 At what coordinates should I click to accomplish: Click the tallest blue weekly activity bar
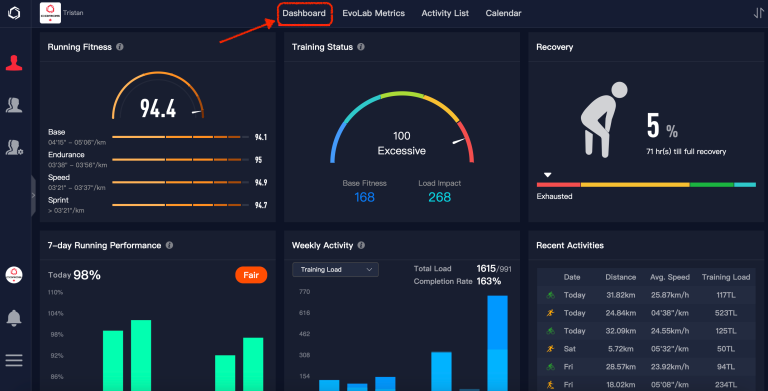click(497, 343)
